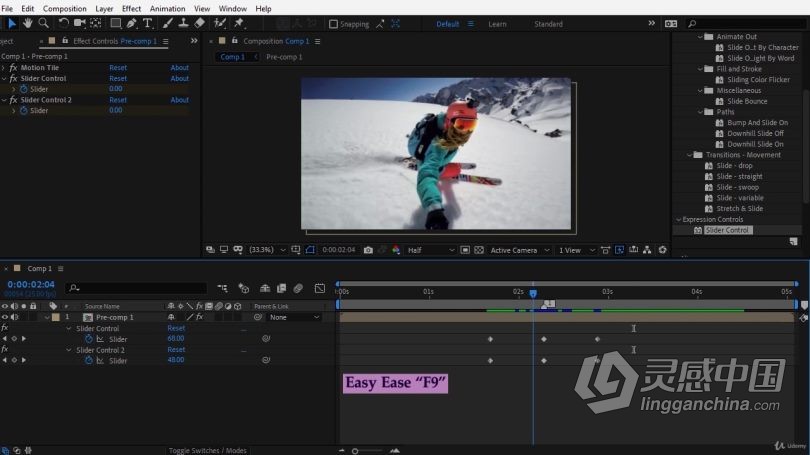Select the Selection arrow tool
Screen dimensions: 810x455
(x=11, y=23)
